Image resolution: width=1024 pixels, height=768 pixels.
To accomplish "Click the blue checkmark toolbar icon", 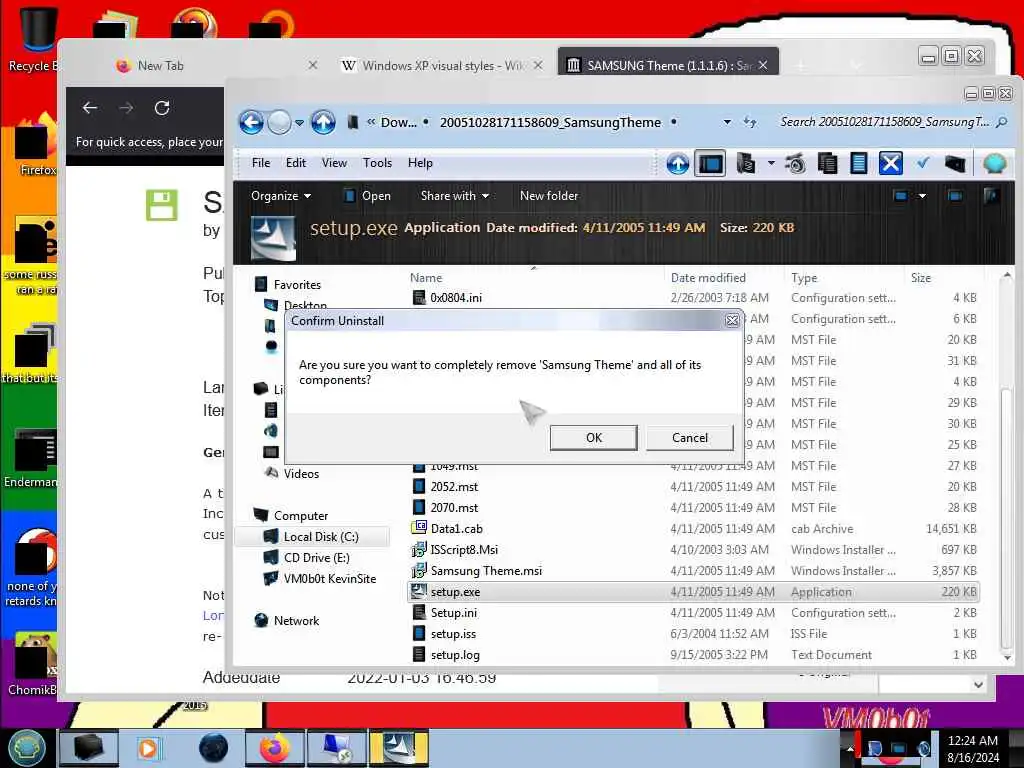I will [922, 163].
